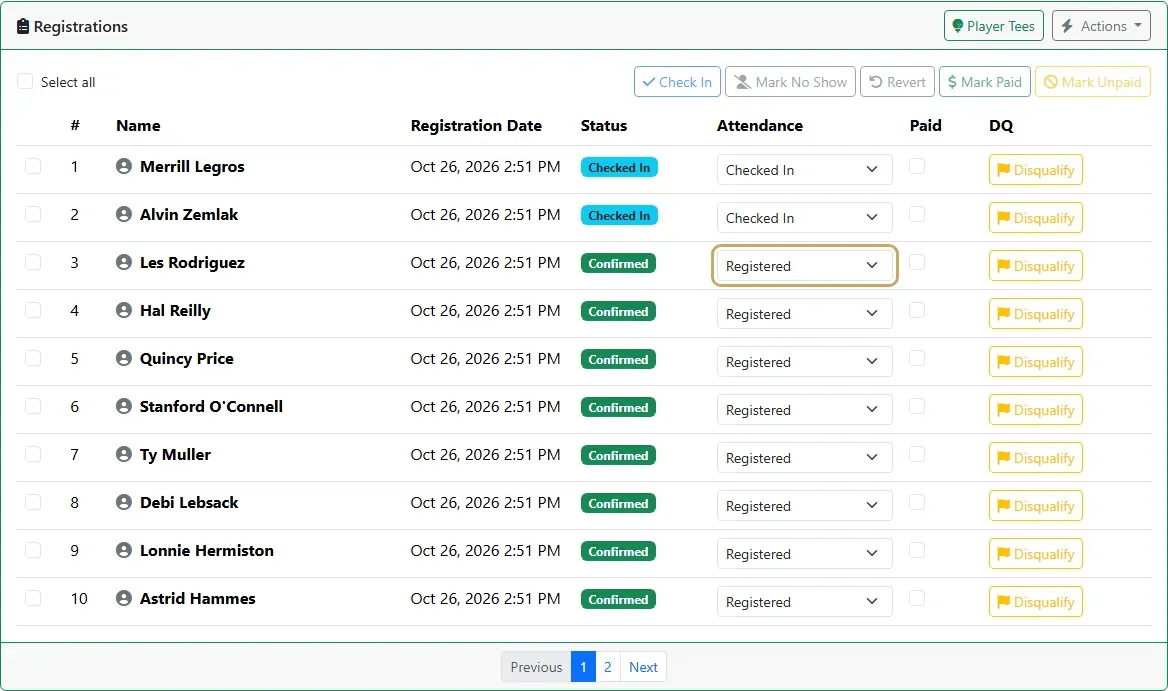Click the Next pagination link

643,667
